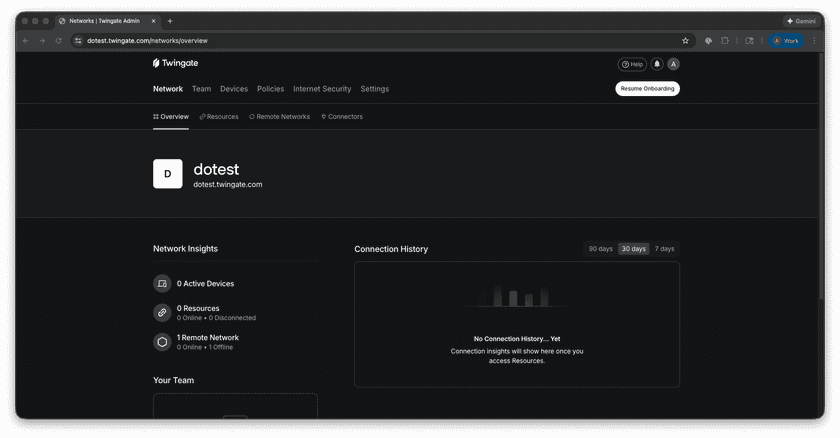
Task: Open the user avatar menu
Action: 673,64
